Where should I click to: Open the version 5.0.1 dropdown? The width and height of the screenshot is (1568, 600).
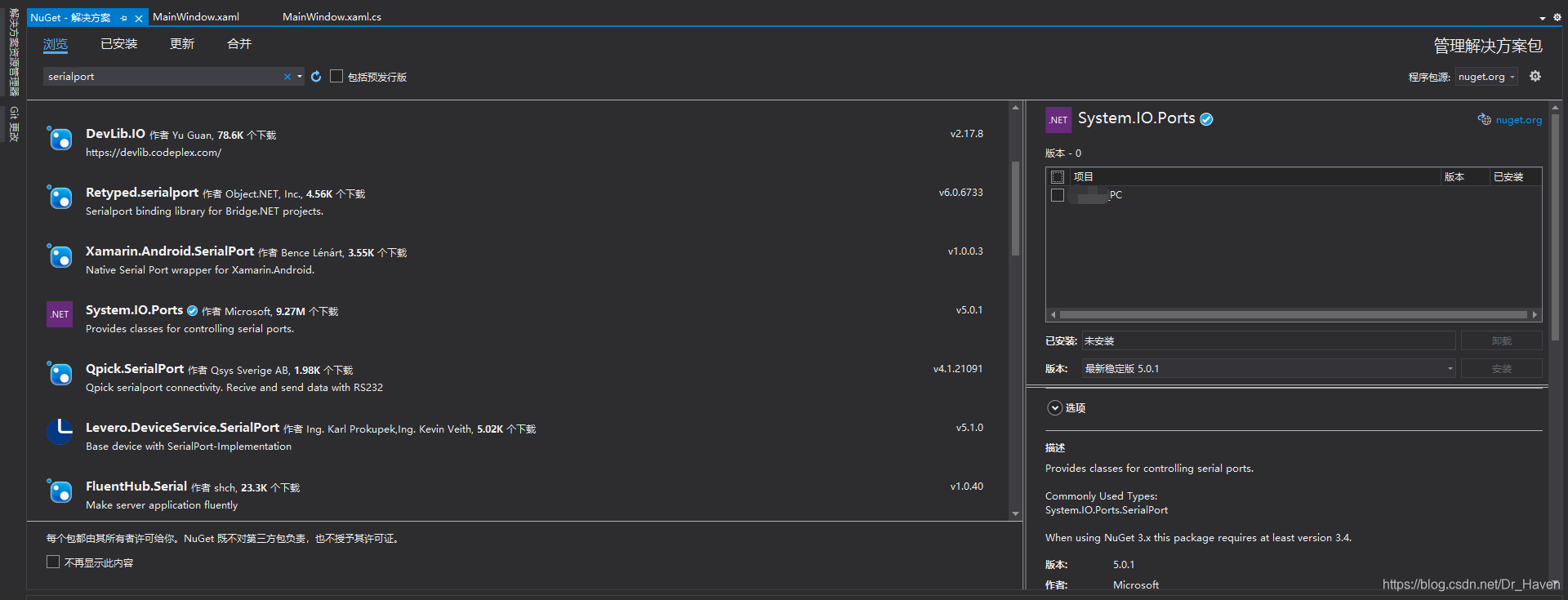click(1269, 369)
